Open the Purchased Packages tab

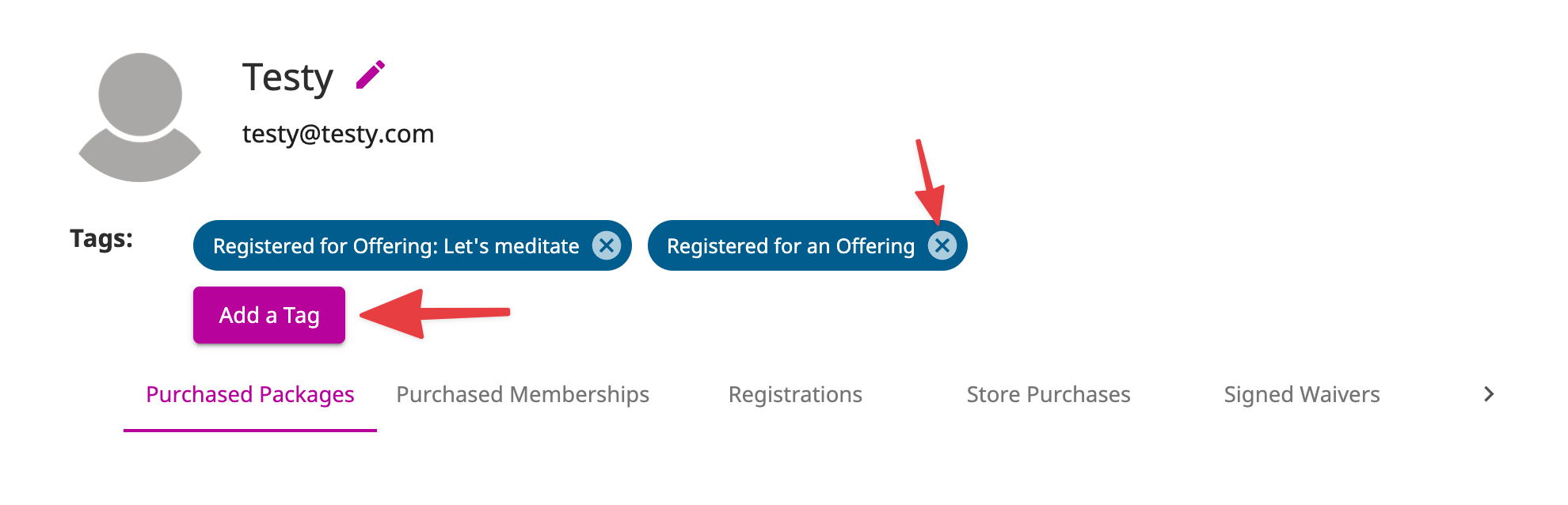[x=250, y=394]
